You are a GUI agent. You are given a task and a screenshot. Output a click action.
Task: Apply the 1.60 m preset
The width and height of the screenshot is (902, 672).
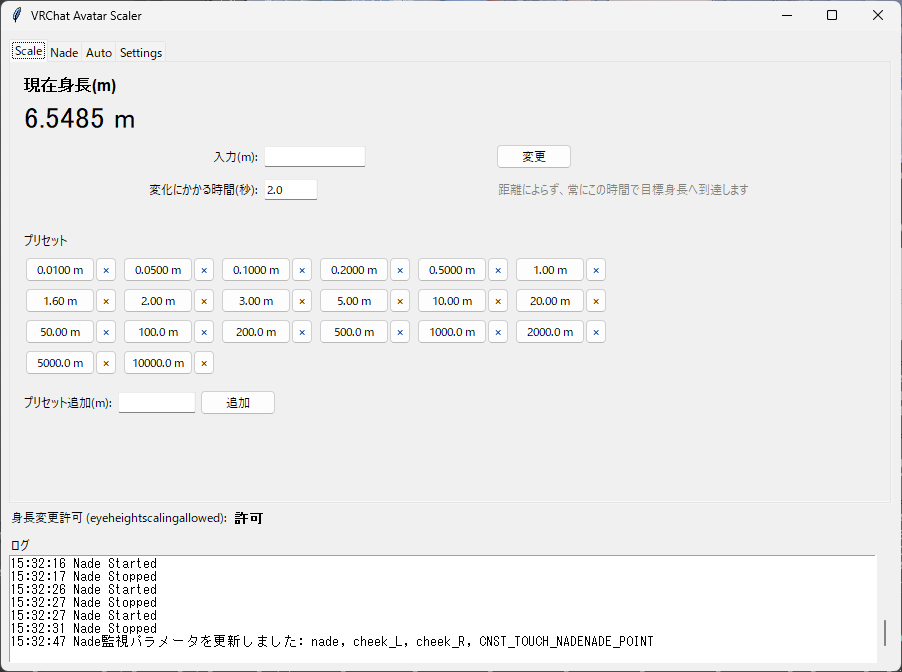tap(60, 301)
